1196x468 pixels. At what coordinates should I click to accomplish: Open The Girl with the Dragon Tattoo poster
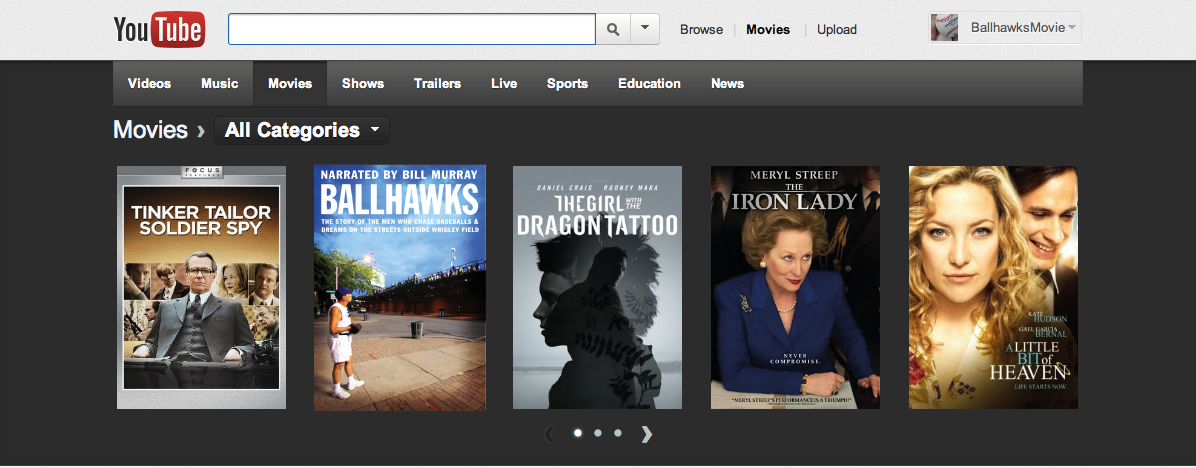point(597,287)
